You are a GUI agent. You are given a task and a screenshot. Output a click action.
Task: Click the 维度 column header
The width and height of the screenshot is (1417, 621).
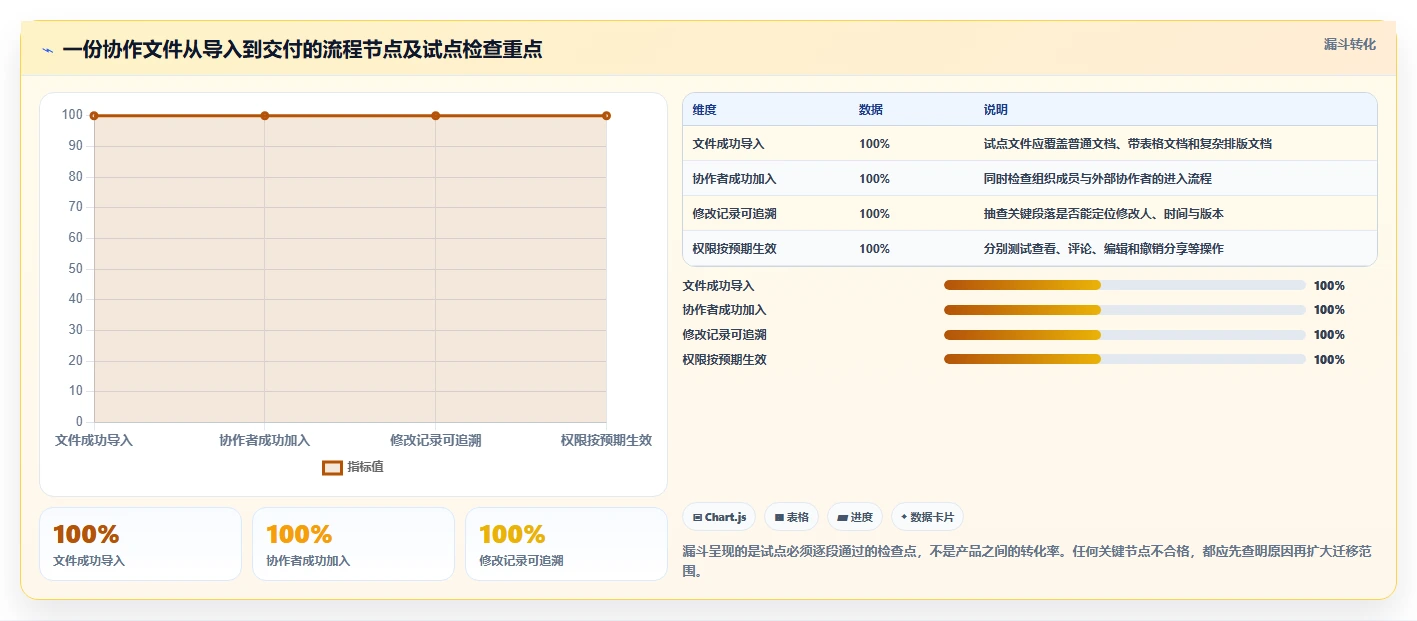[704, 110]
